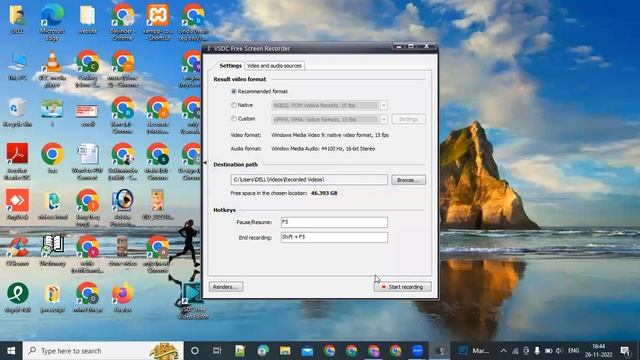Click the Browse button for destination path
Screen dimensions: 640x360
click(x=408, y=180)
